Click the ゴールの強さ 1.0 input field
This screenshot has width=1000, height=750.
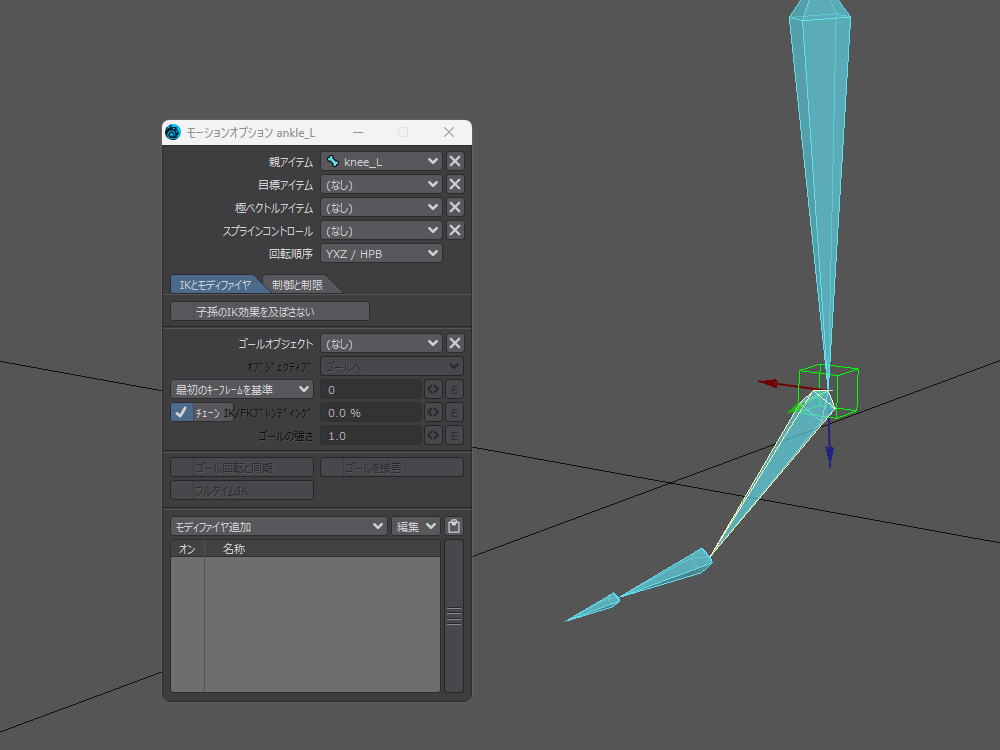(x=371, y=435)
